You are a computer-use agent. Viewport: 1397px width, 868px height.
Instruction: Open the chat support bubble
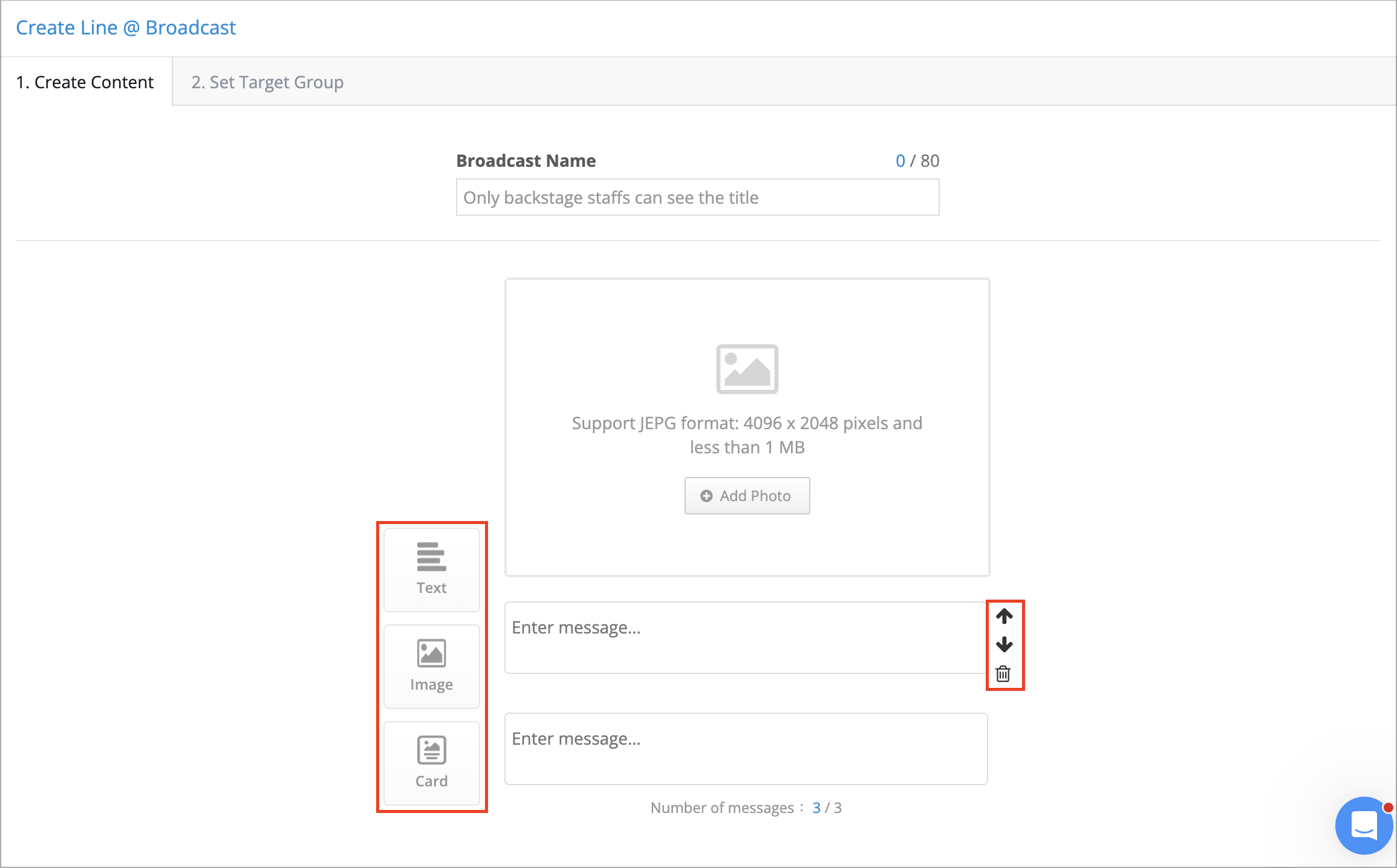coord(1363,825)
